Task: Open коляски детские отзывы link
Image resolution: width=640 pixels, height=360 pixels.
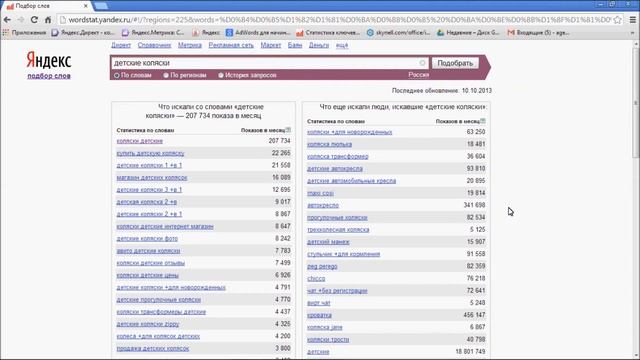Action: coord(151,263)
